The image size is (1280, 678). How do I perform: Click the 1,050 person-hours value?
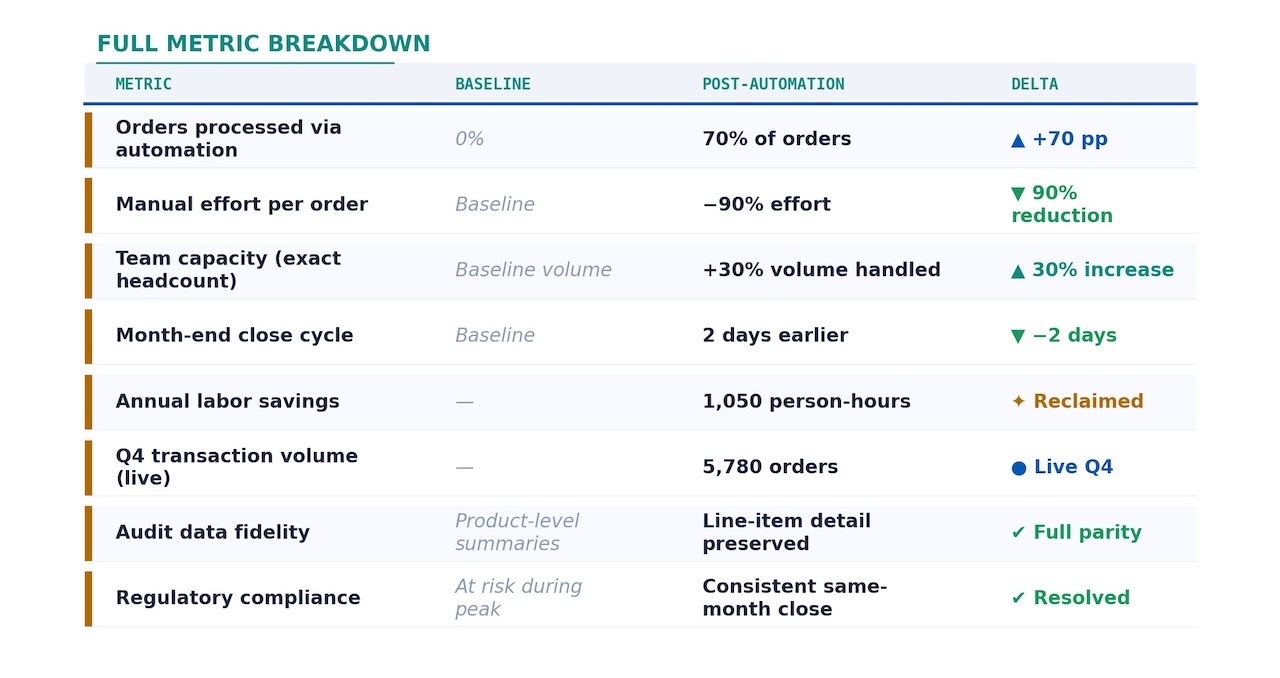[x=806, y=402]
